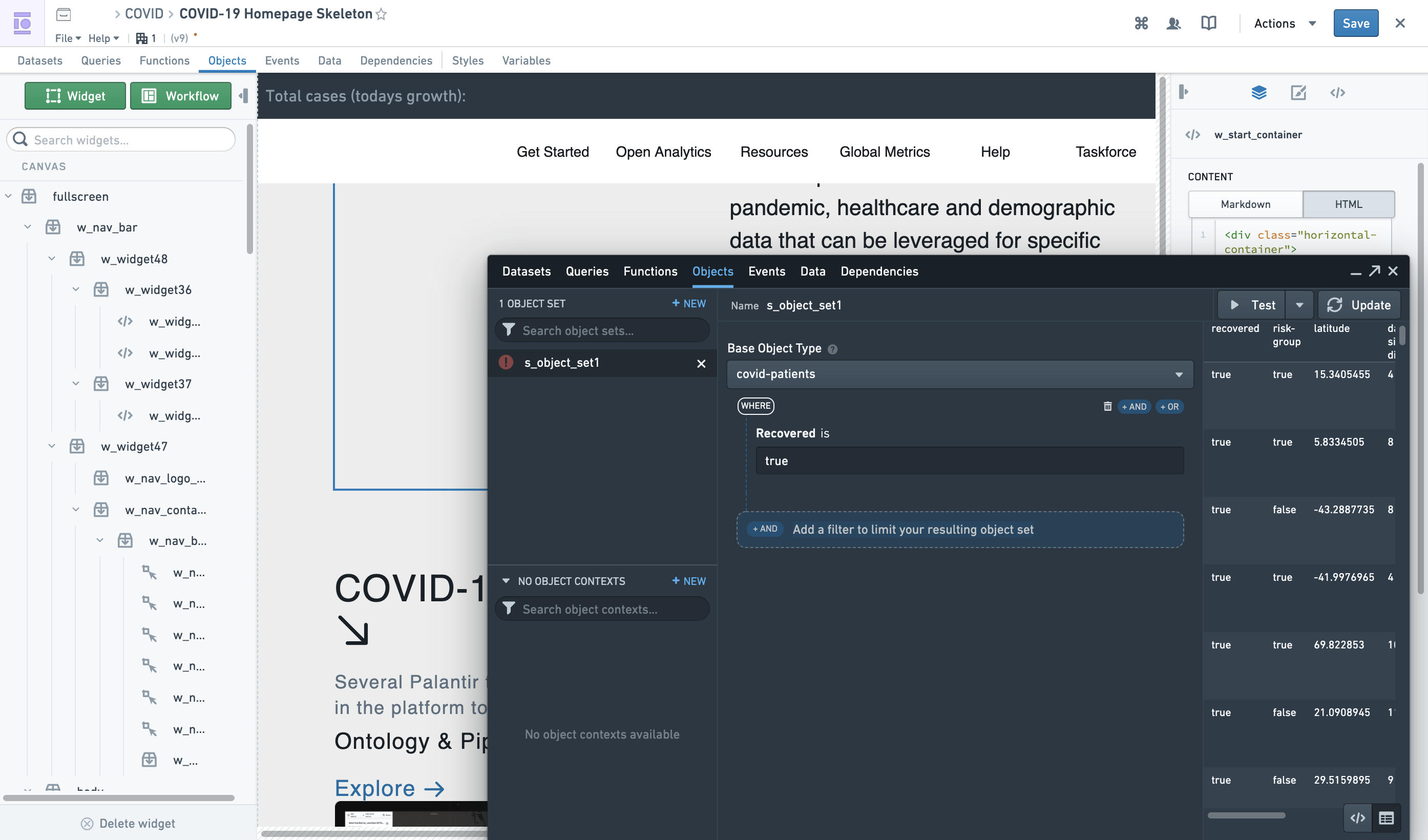Open the keyboard shortcuts command icon
This screenshot has width=1428, height=840.
tap(1141, 23)
